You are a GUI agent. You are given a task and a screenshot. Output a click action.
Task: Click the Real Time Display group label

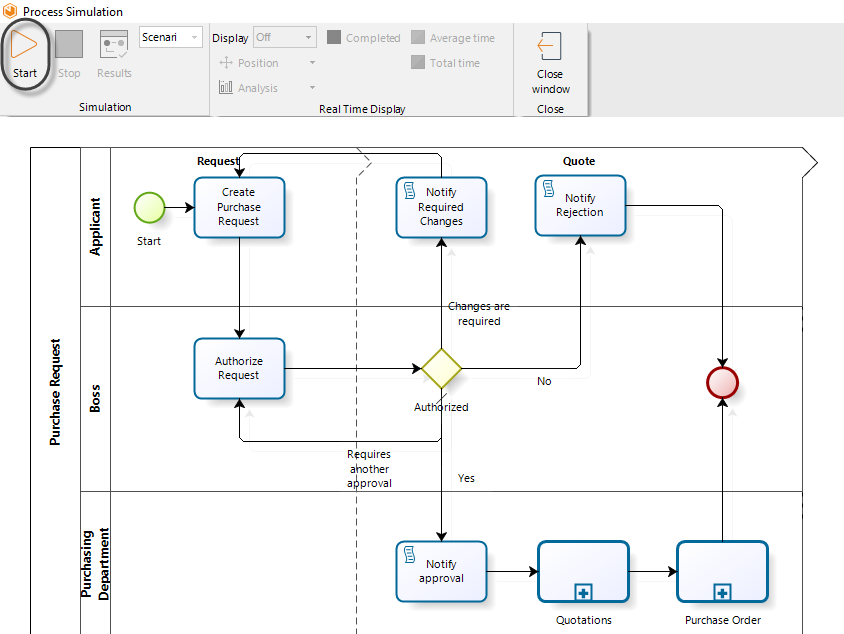[362, 109]
